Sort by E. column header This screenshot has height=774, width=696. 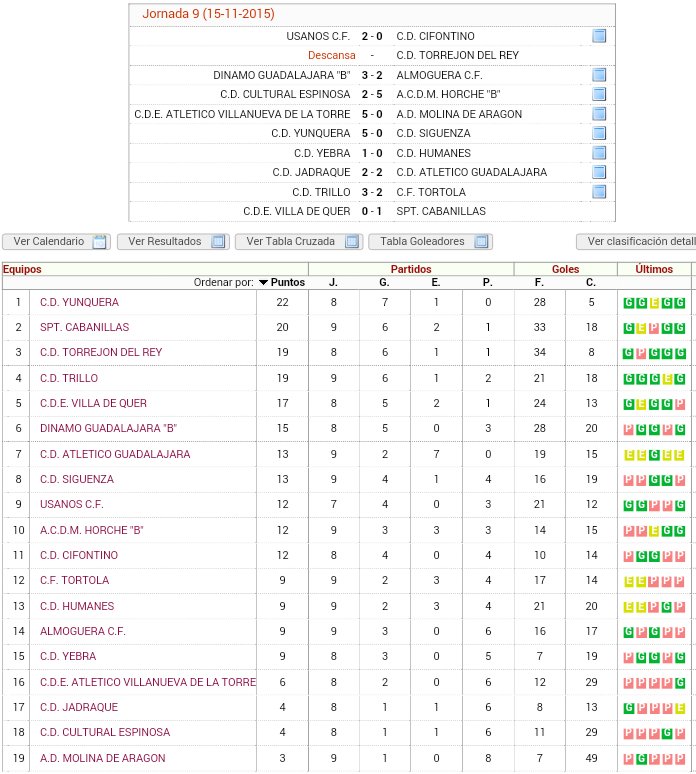click(x=435, y=282)
